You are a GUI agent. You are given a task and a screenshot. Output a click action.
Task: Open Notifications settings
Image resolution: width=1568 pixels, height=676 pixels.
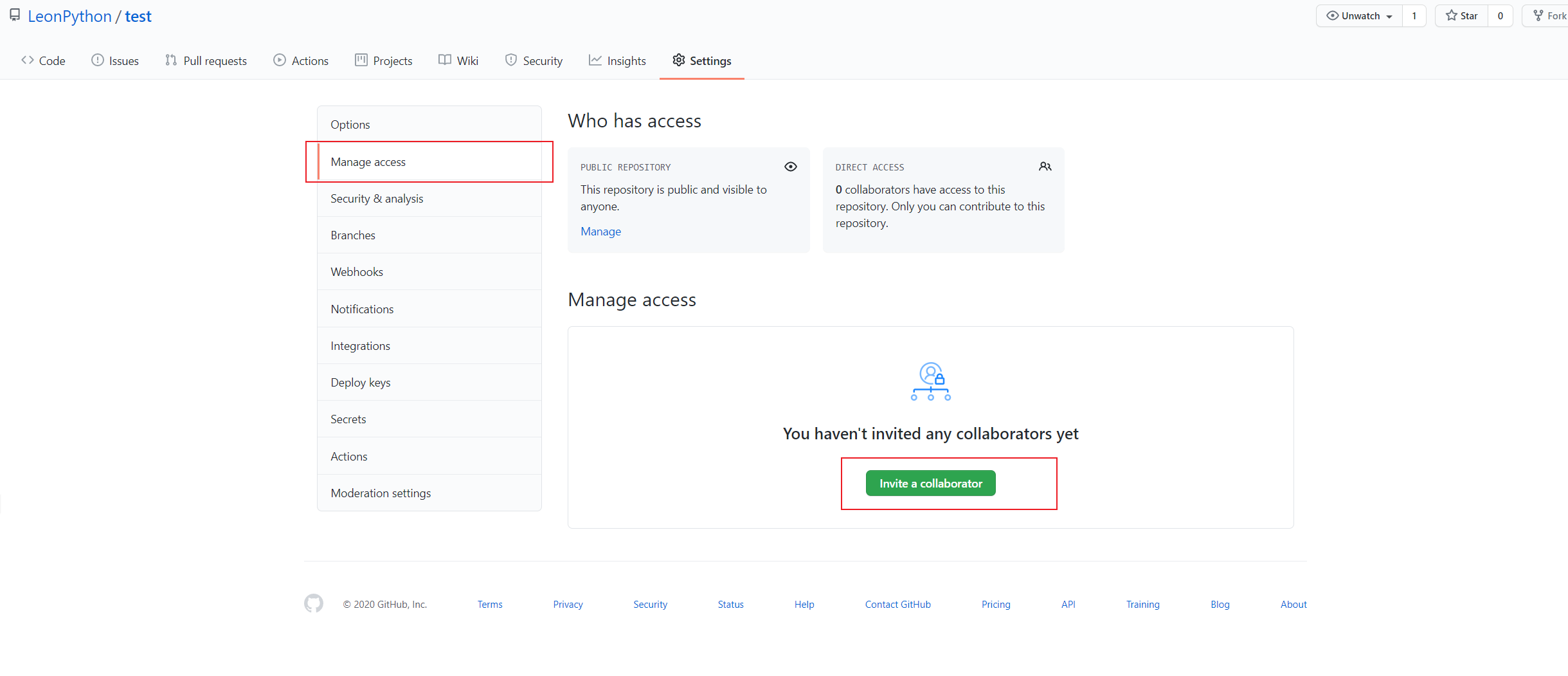point(429,309)
